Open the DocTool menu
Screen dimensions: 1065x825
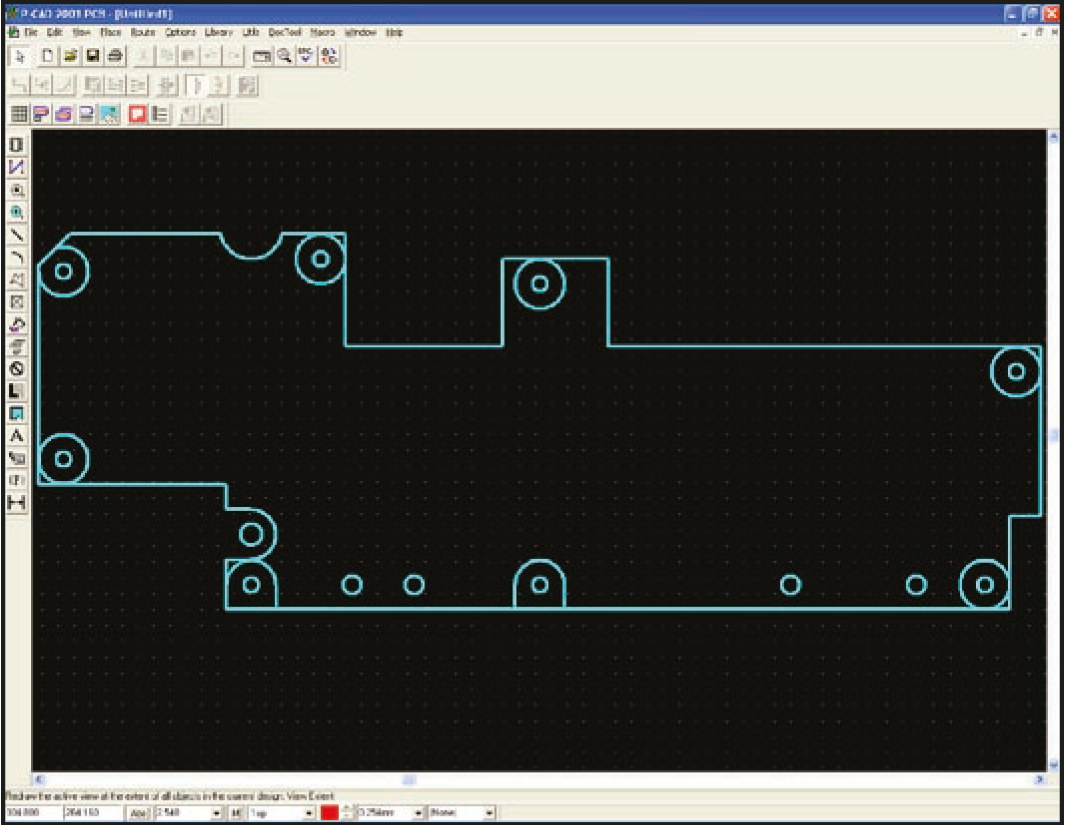pyautogui.click(x=285, y=32)
